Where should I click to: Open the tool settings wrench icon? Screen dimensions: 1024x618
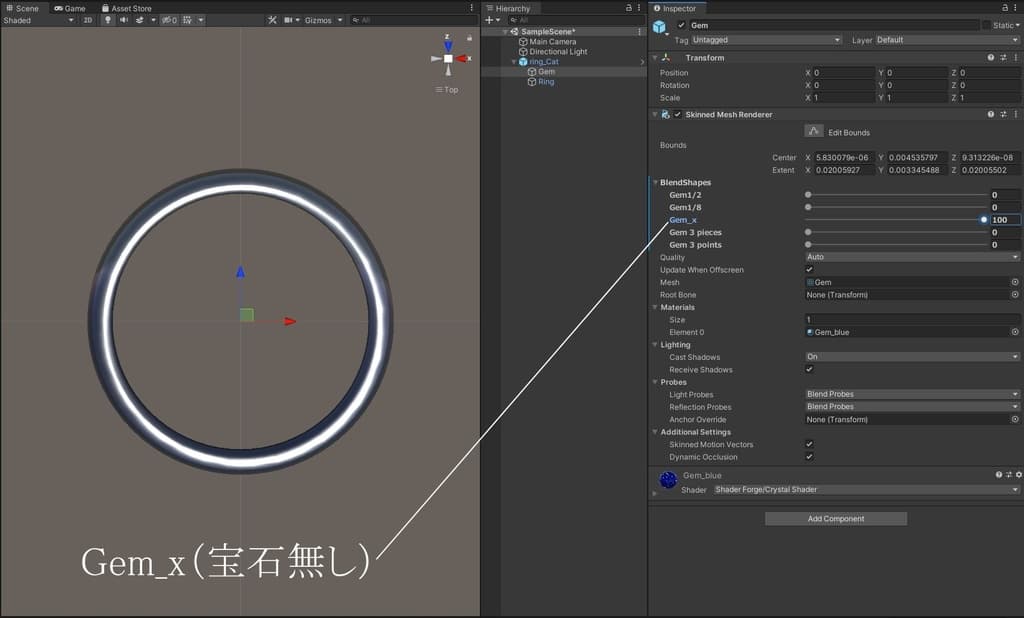point(273,19)
